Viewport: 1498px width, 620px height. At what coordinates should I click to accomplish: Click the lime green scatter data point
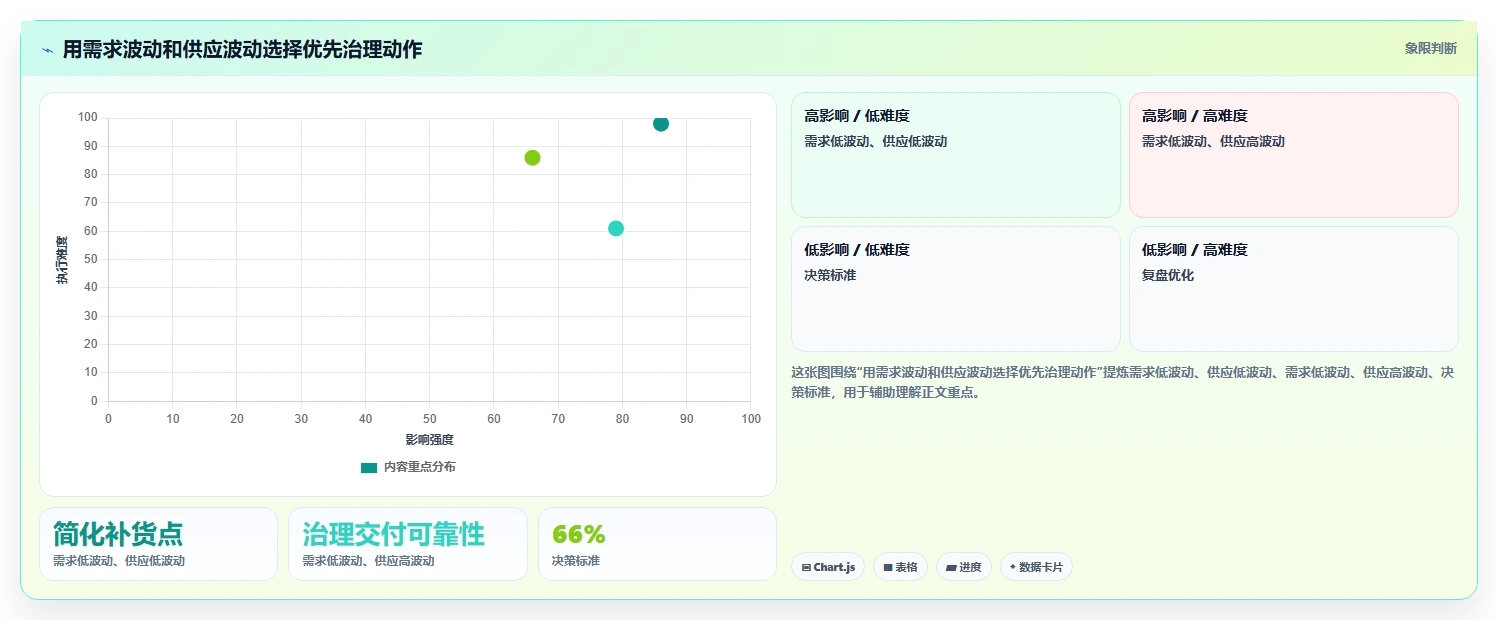point(532,157)
